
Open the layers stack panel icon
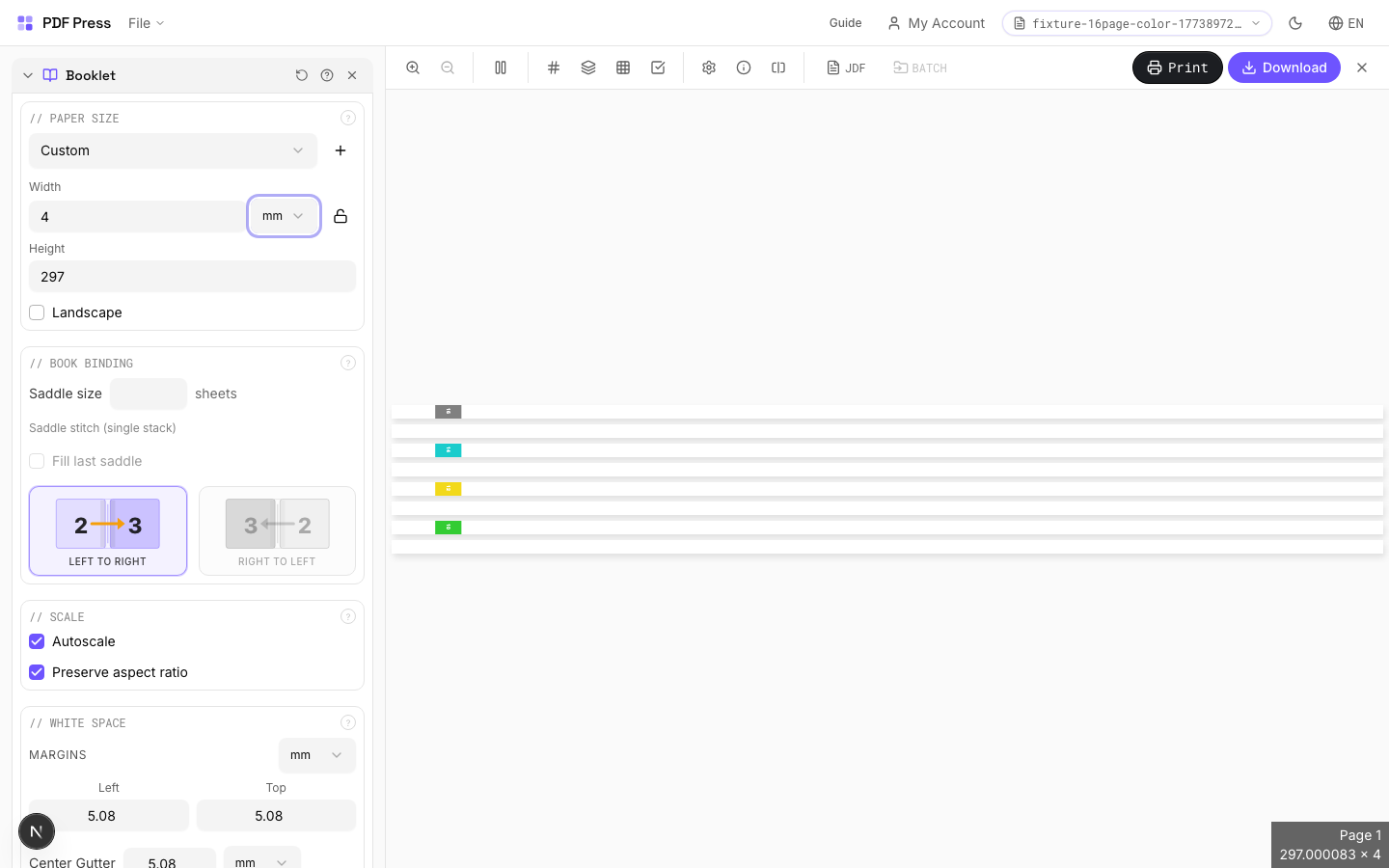tap(588, 68)
